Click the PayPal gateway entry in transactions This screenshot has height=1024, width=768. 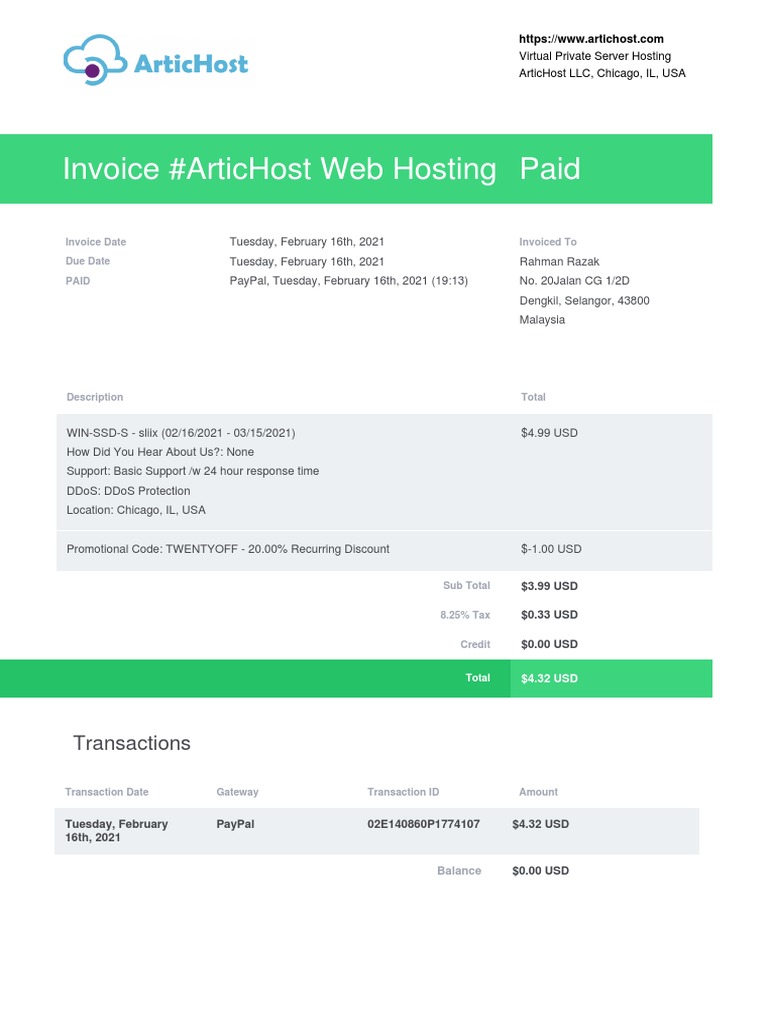pos(235,824)
